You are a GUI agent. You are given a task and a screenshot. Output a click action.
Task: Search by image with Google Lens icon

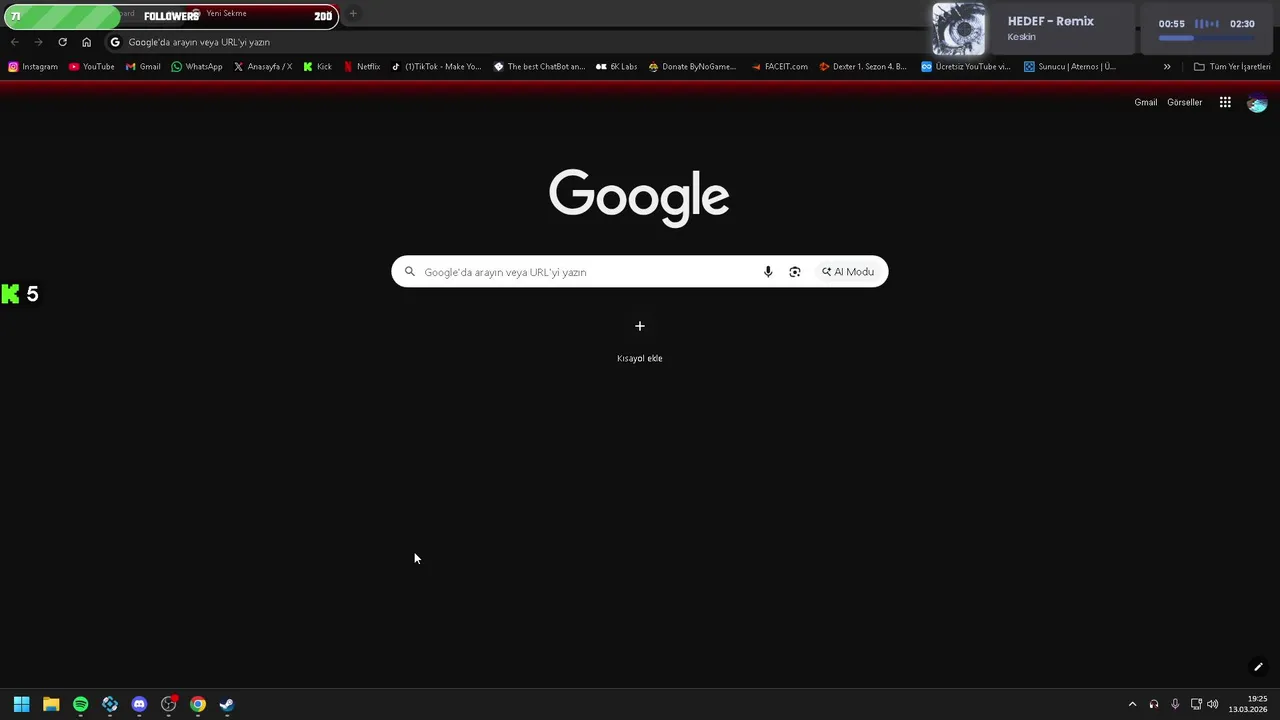click(x=795, y=272)
